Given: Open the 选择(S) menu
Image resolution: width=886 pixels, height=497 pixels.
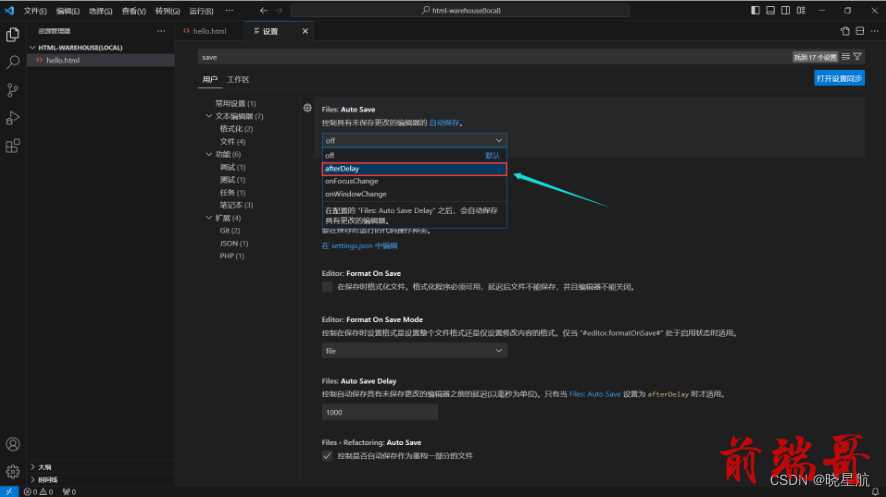Looking at the screenshot, I should 101,11.
